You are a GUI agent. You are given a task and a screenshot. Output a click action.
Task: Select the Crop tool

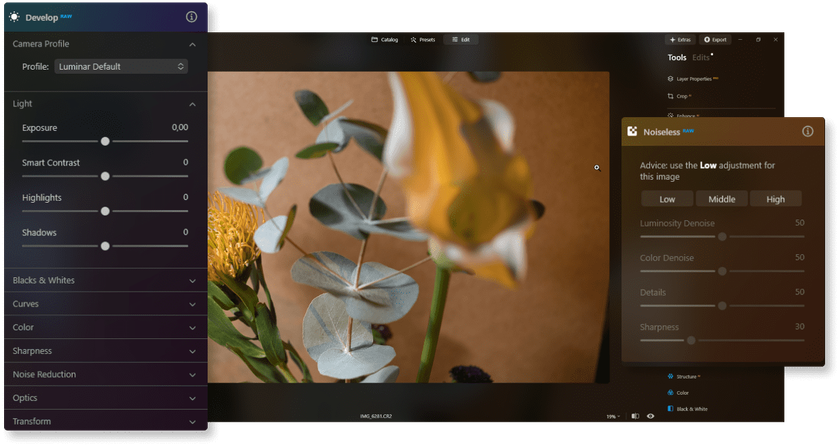[679, 96]
